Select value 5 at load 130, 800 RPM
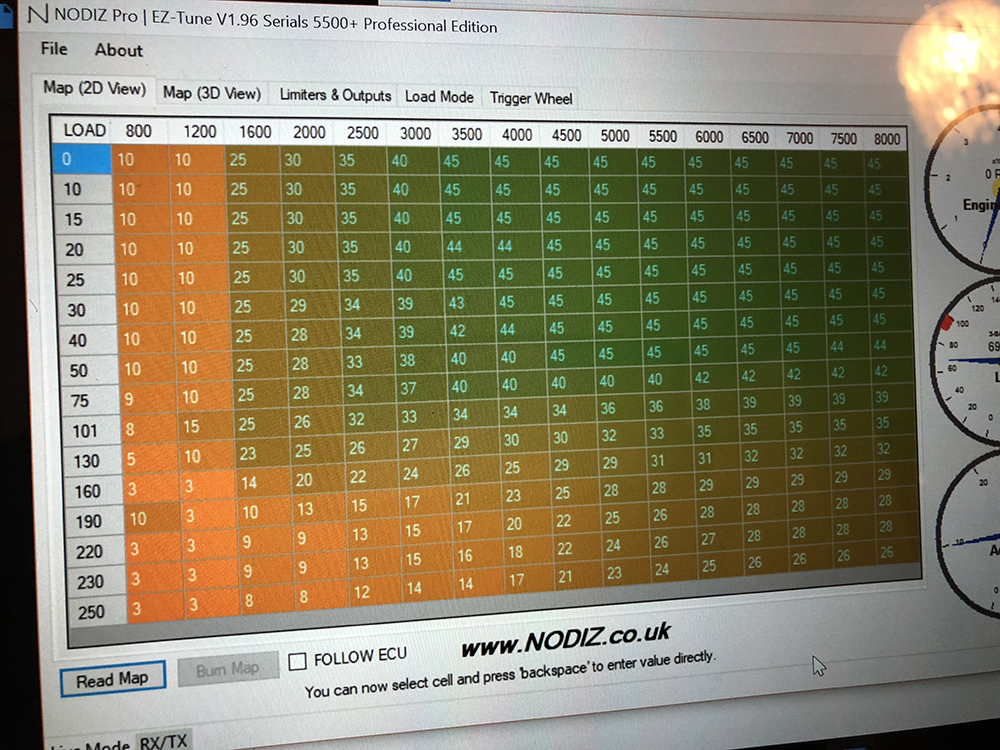 click(151, 459)
